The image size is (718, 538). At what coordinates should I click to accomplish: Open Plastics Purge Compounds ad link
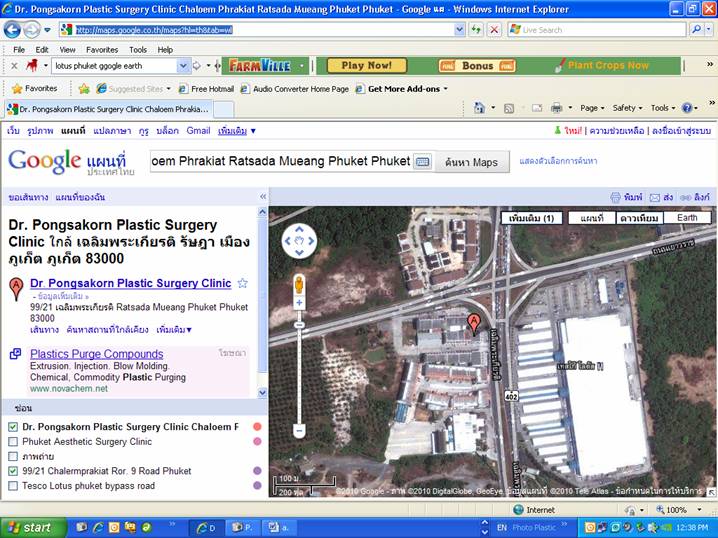point(97,354)
